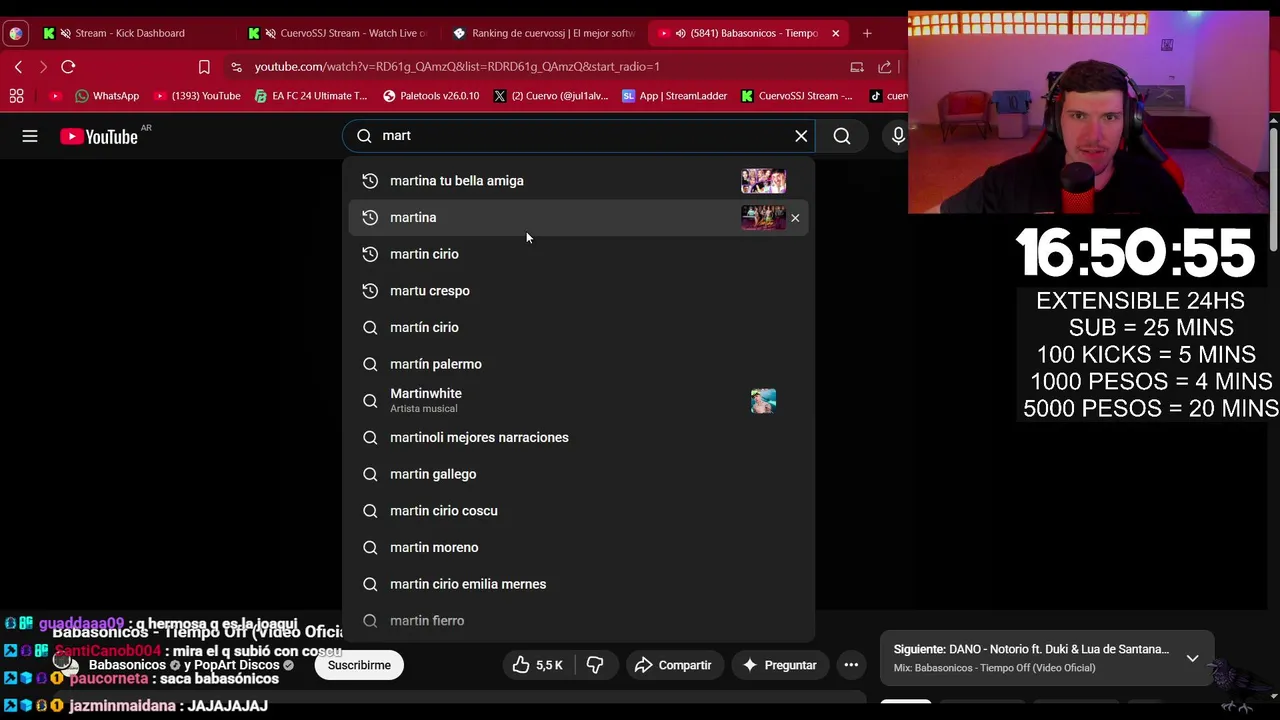Viewport: 1280px width, 720px height.
Task: Remove 'martina' suggestion from history
Action: pyautogui.click(x=795, y=218)
